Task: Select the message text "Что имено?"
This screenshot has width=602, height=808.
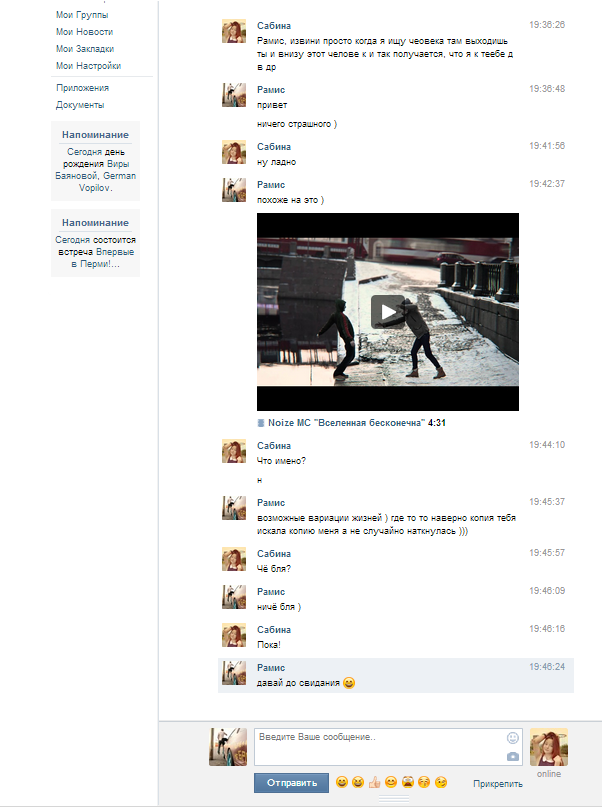Action: point(281,461)
